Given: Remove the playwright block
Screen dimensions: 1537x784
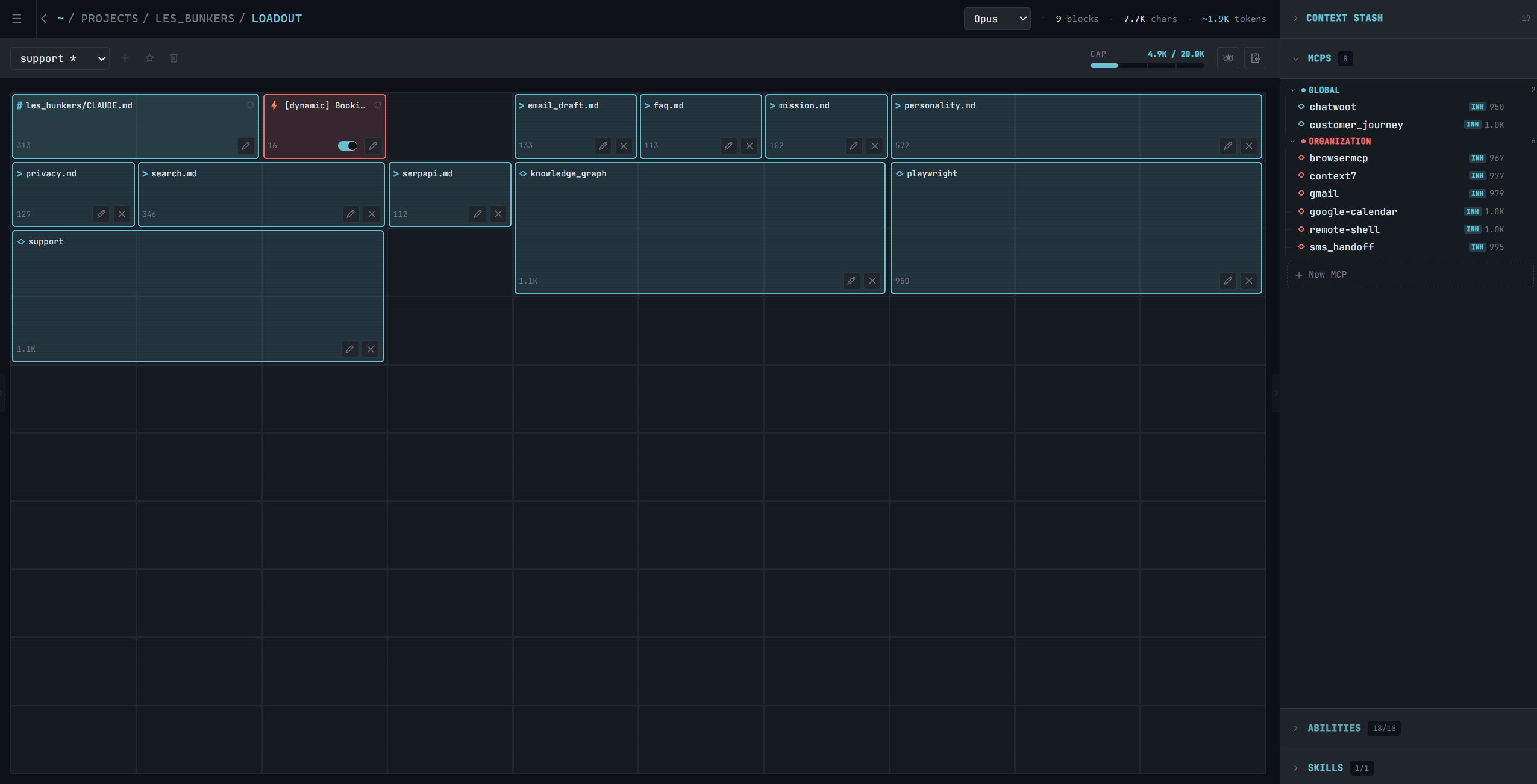Looking at the screenshot, I should 1248,281.
